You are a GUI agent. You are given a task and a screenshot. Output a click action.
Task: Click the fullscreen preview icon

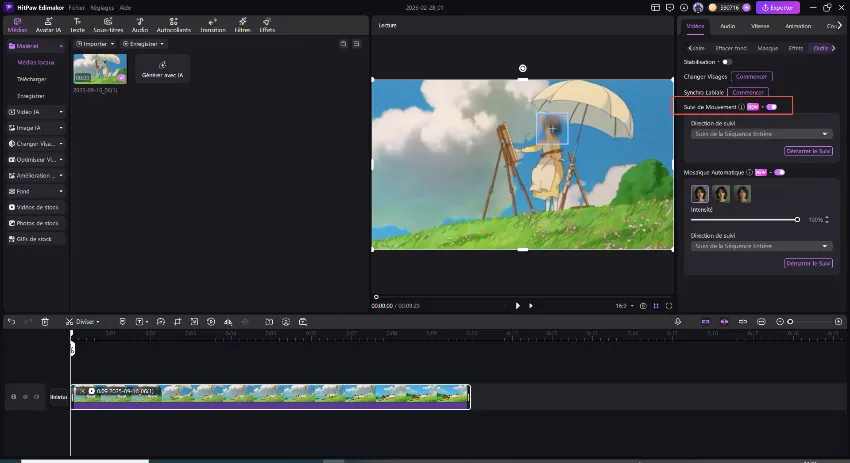669,306
